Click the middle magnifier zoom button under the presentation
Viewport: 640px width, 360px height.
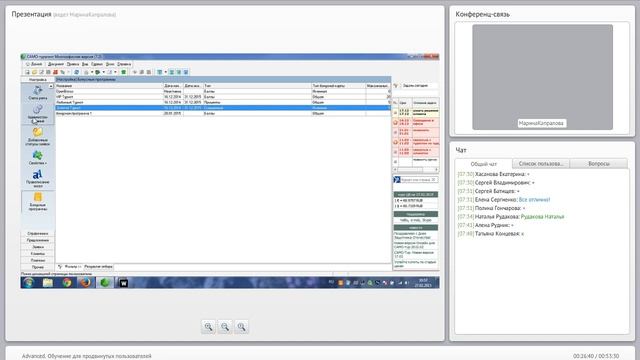pos(225,327)
